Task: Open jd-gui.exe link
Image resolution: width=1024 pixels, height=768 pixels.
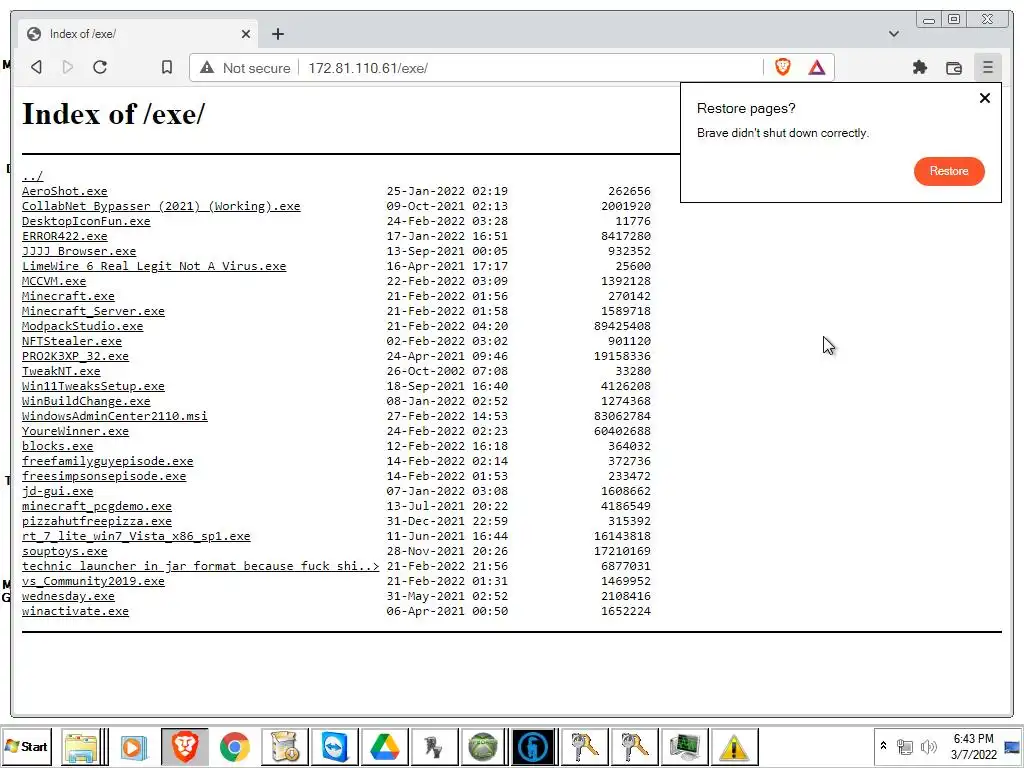Action: 57,492
